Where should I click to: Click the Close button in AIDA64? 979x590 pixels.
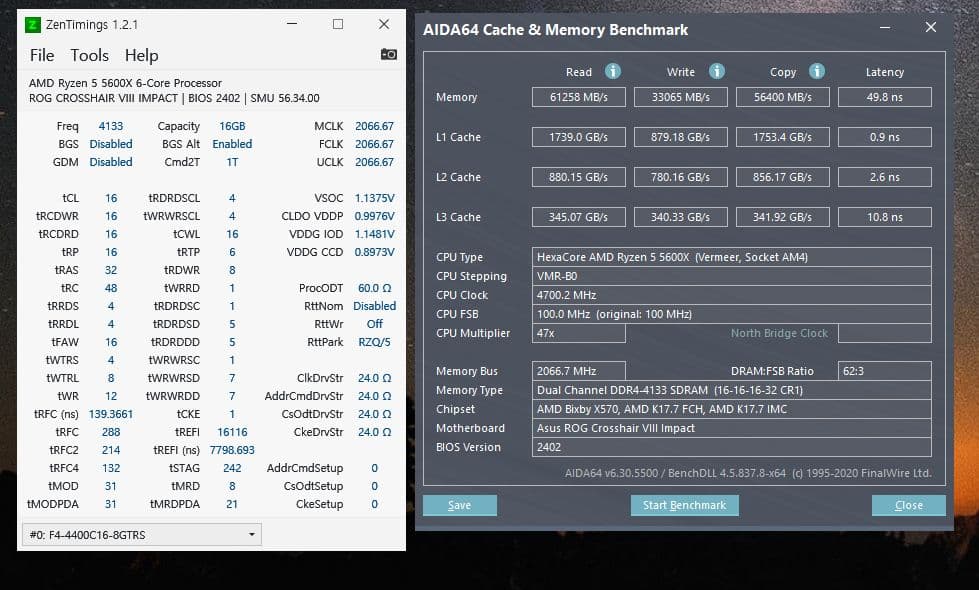click(908, 505)
